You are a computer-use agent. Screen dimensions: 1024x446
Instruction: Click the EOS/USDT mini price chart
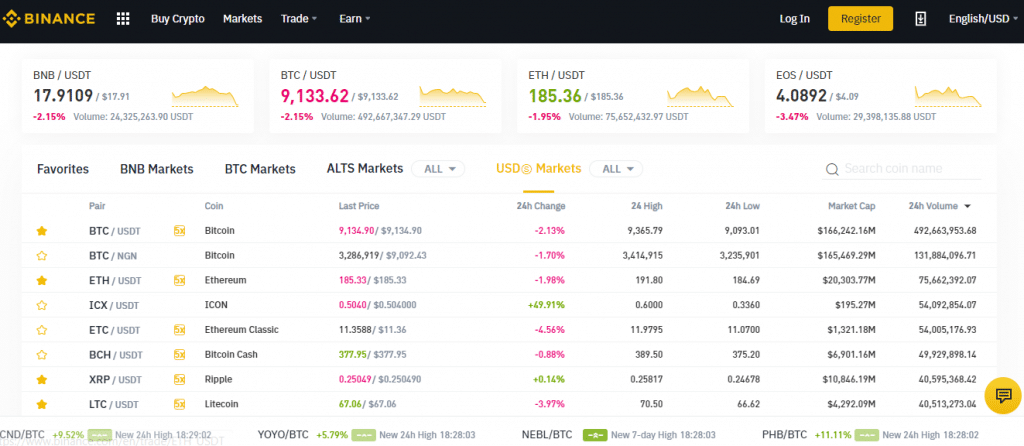(x=948, y=96)
